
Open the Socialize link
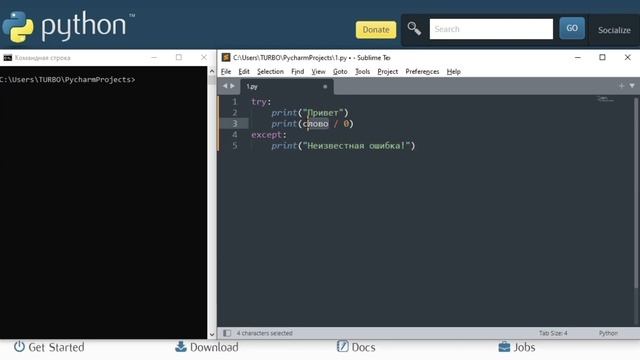click(x=614, y=30)
